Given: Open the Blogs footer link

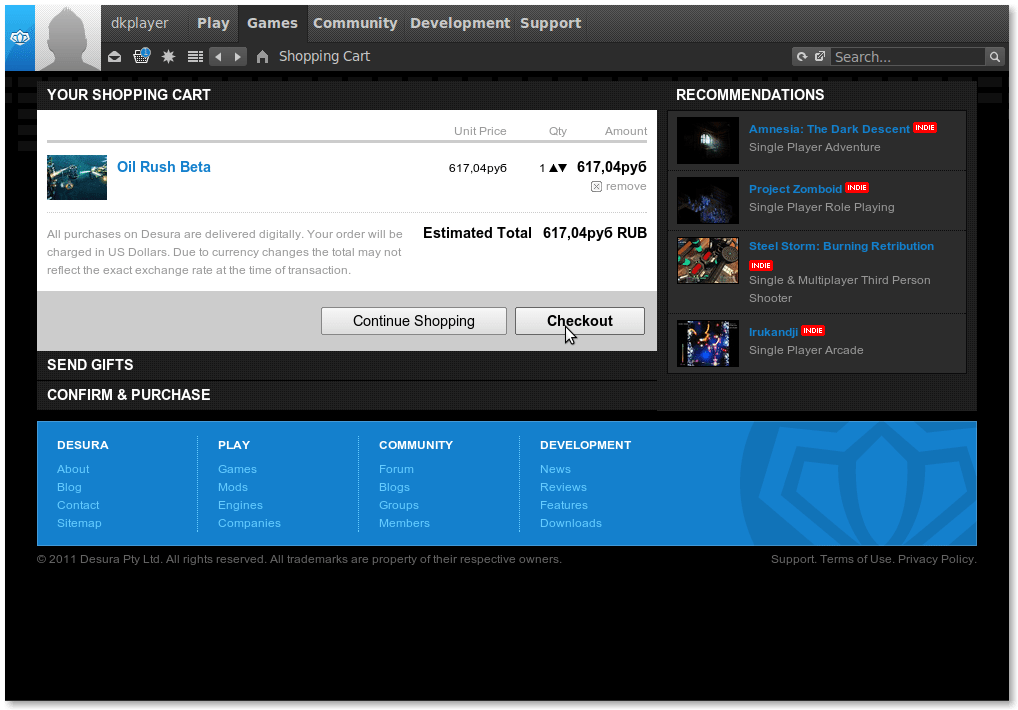Looking at the screenshot, I should [394, 487].
